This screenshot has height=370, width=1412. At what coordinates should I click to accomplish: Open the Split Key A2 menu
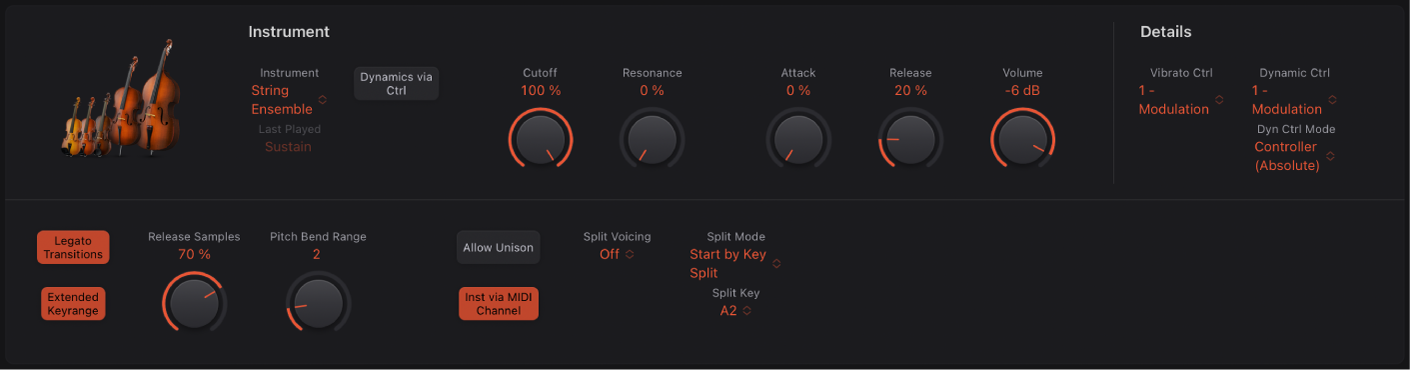pyautogui.click(x=735, y=311)
